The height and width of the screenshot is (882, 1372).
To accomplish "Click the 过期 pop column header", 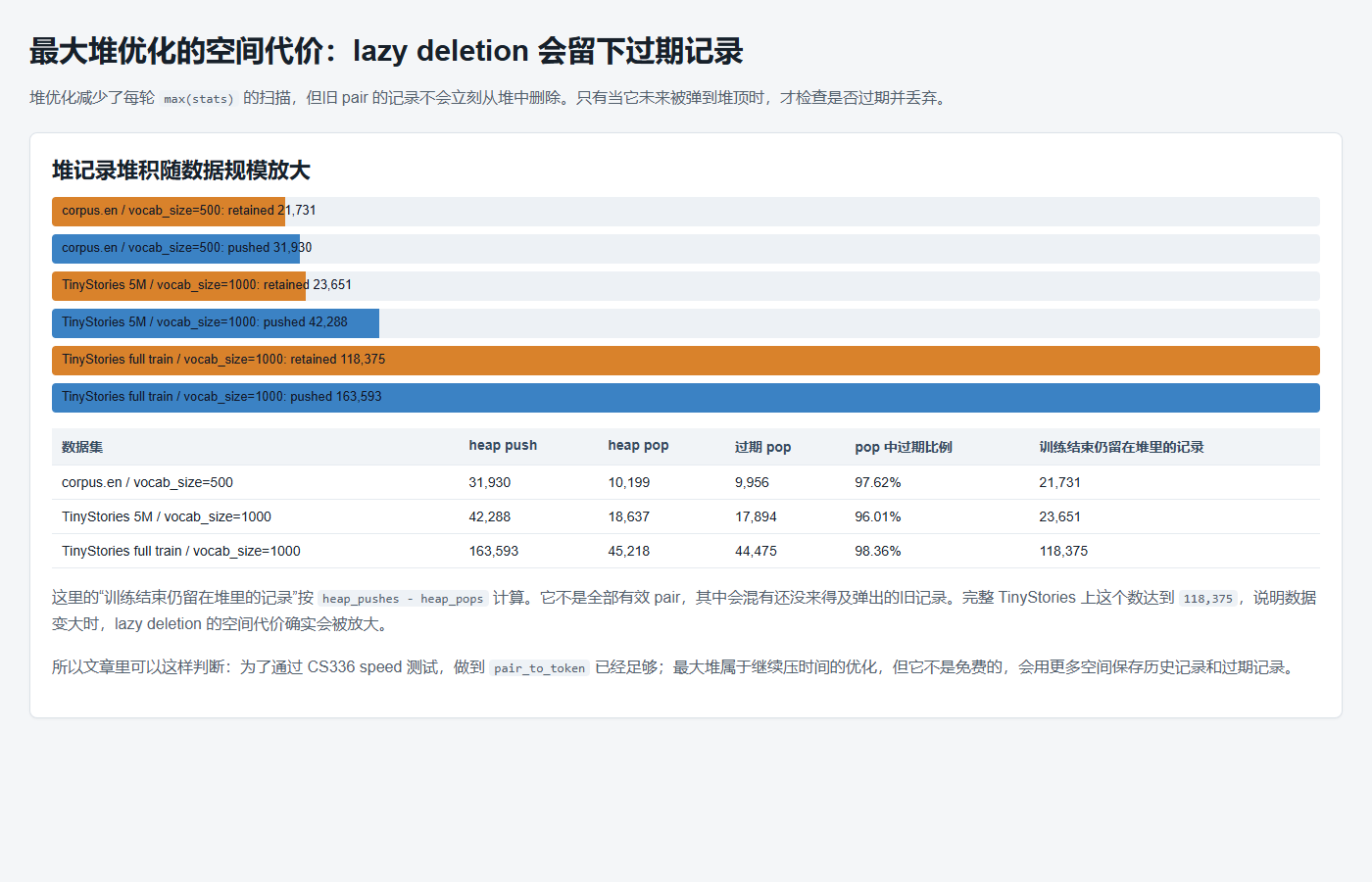I will pyautogui.click(x=763, y=447).
